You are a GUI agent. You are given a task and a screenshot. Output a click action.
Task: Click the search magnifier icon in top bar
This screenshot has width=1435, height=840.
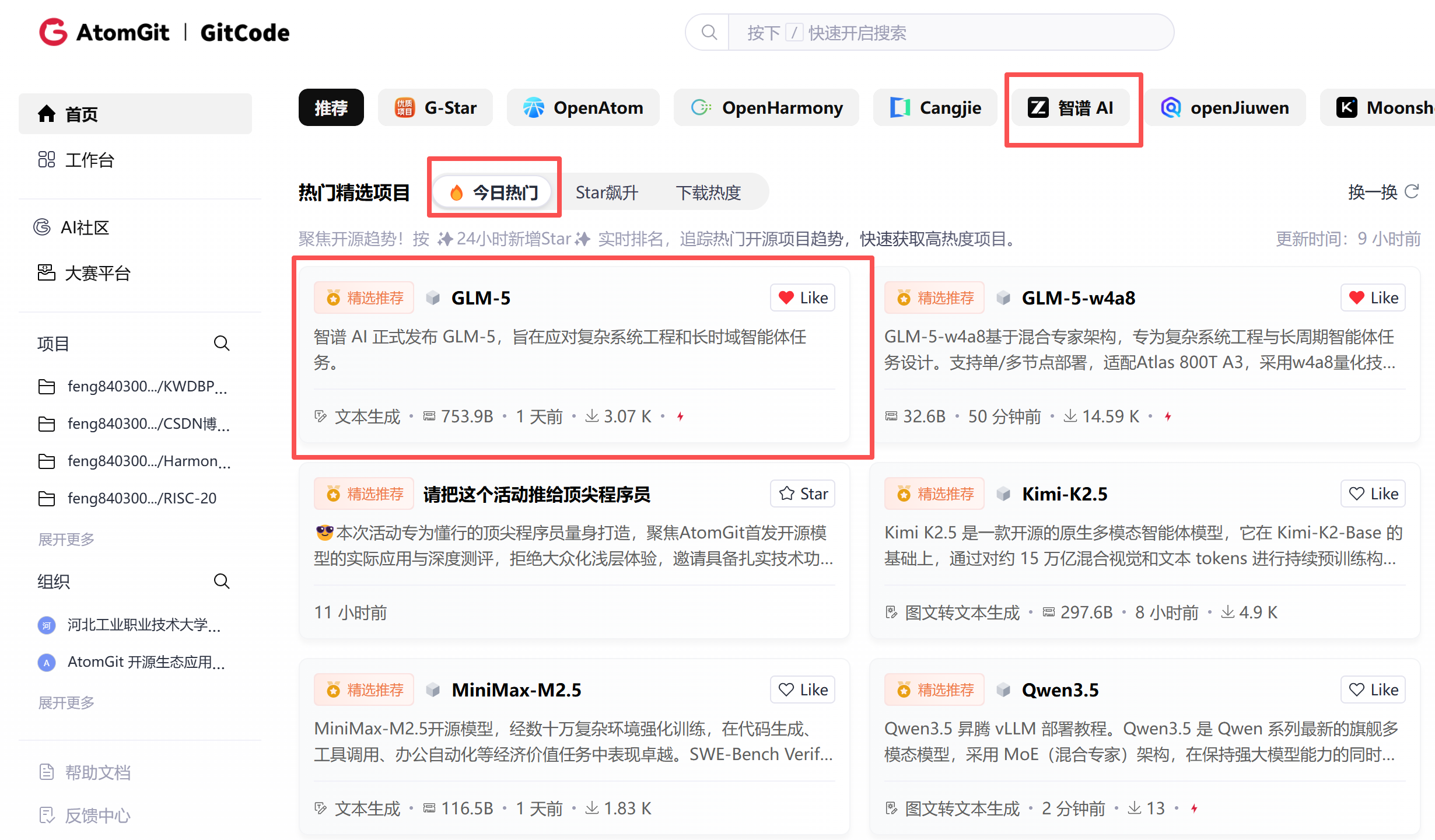pos(709,33)
